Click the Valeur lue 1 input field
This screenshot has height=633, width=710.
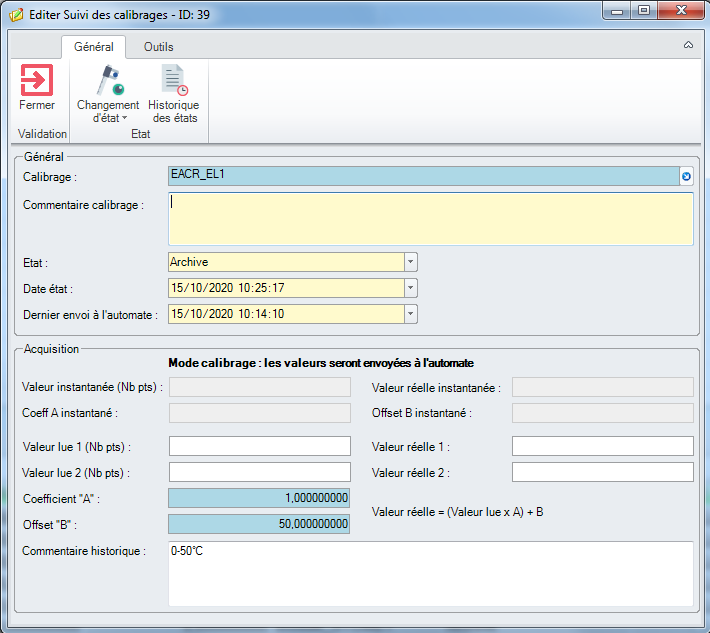click(260, 446)
